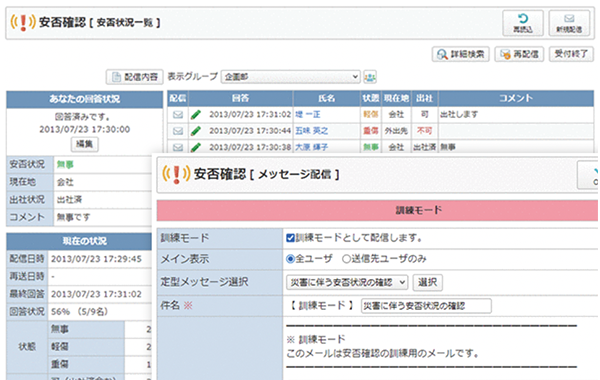The width and height of the screenshot is (600, 380).
Task: Open 配信内容 delivery content
Action: coord(135,77)
